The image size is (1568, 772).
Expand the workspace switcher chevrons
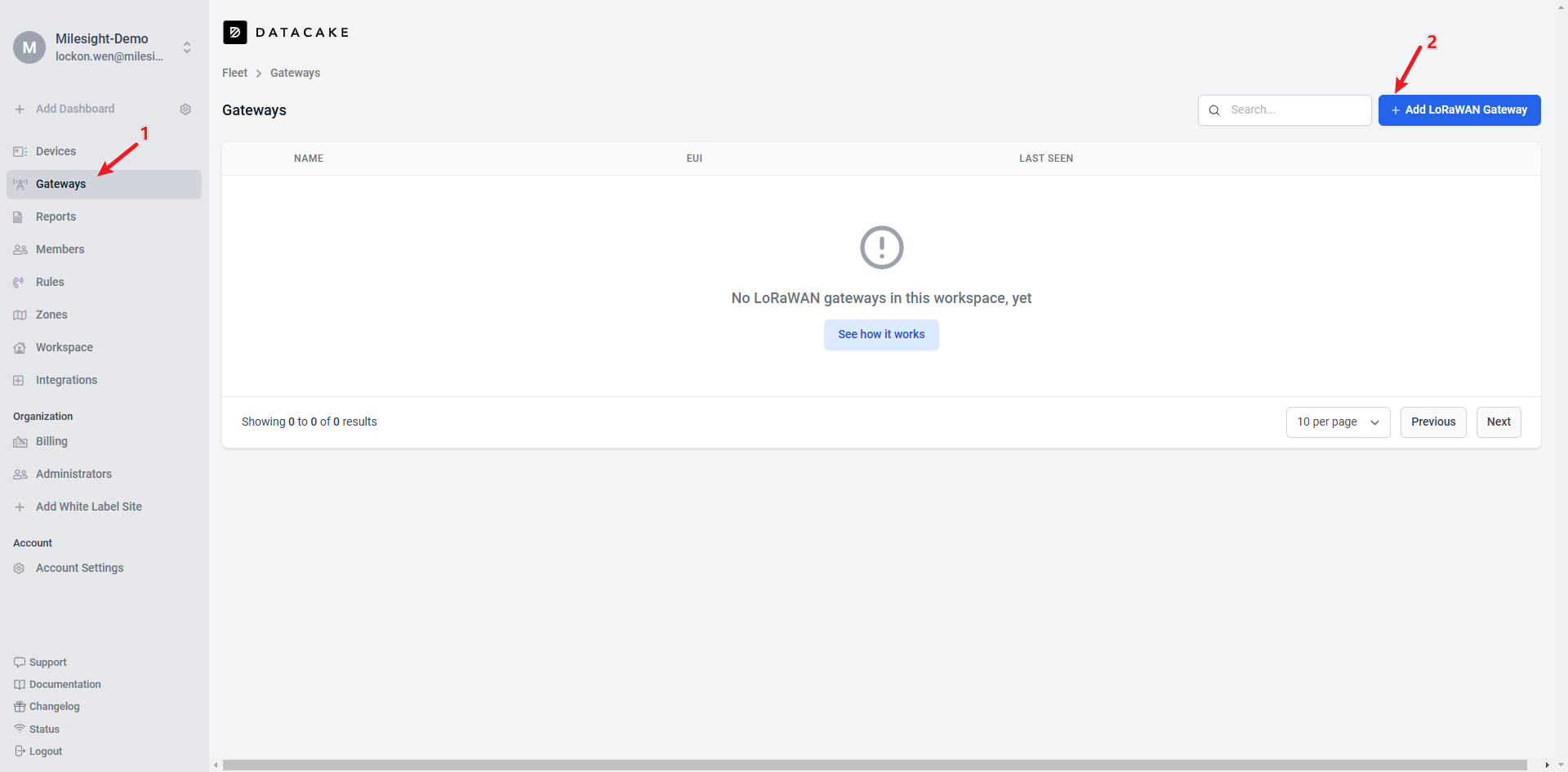coord(187,47)
